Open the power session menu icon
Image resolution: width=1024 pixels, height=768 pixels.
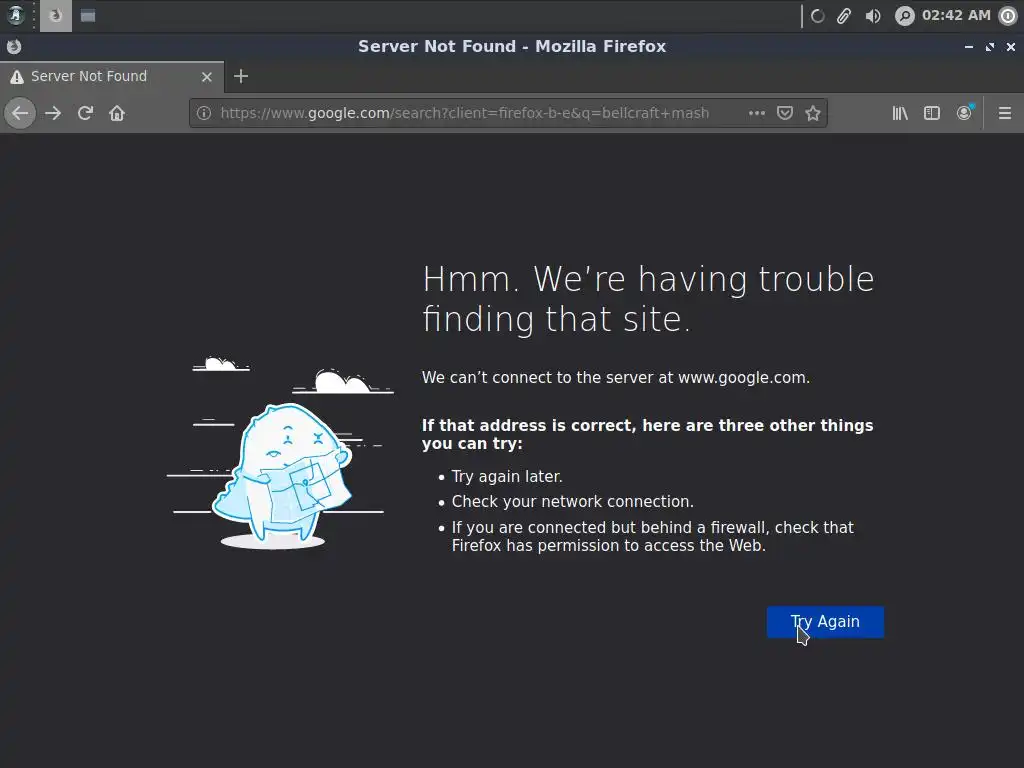tap(1008, 16)
